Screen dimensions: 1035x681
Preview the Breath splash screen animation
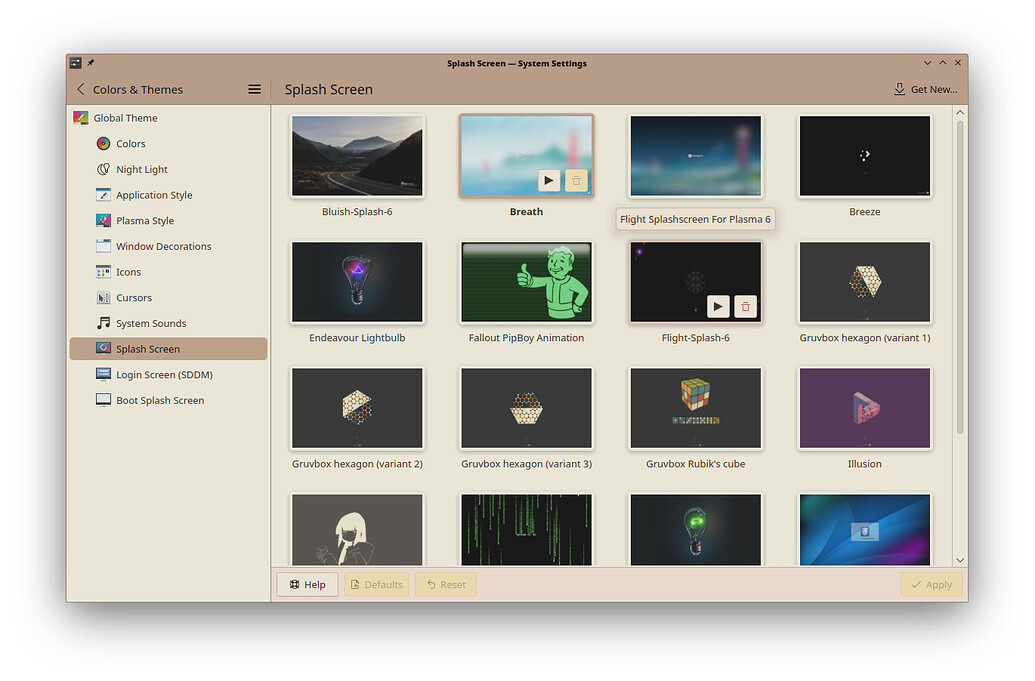pyautogui.click(x=549, y=180)
